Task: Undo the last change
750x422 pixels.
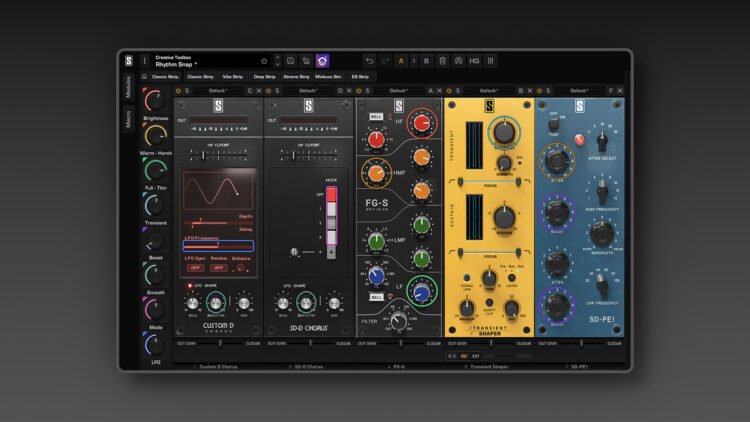Action: click(369, 61)
